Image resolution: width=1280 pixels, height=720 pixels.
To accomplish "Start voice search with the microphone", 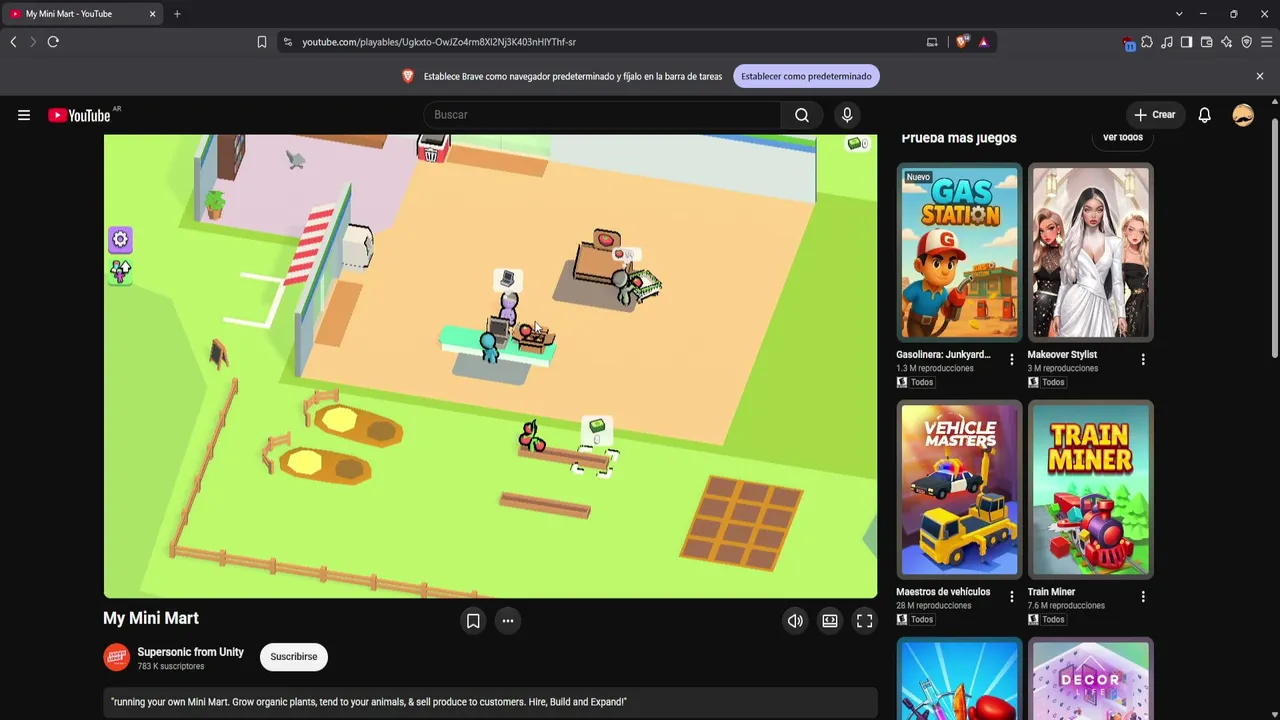I will (x=847, y=115).
